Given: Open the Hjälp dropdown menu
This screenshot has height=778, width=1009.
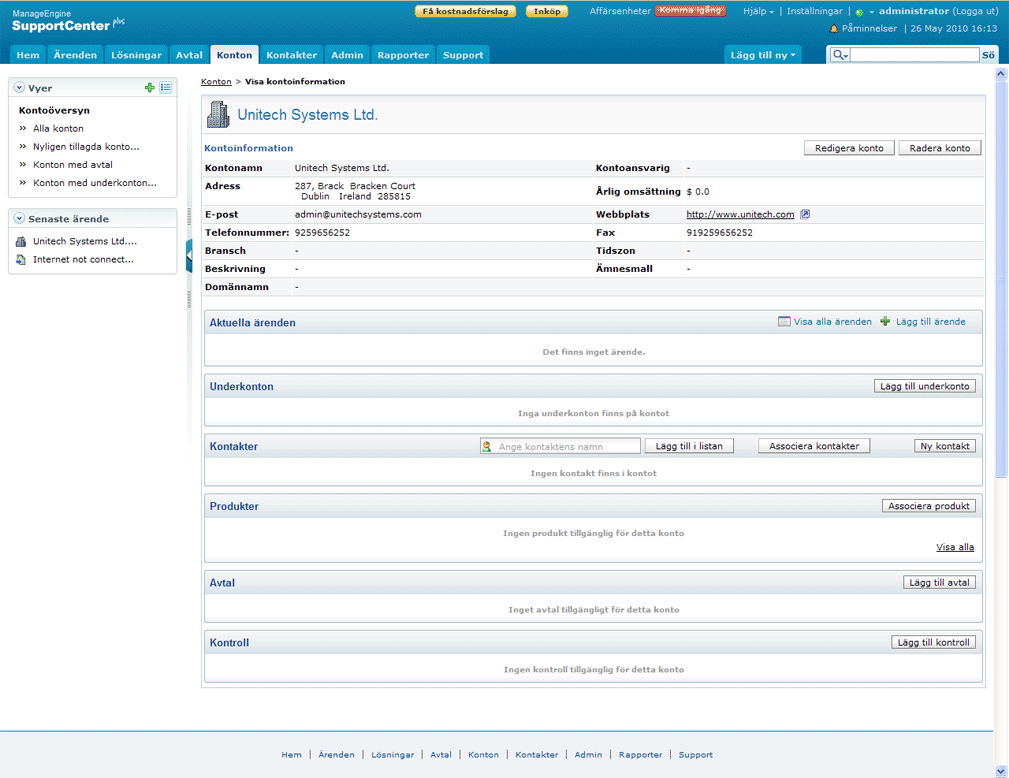Looking at the screenshot, I should 758,11.
